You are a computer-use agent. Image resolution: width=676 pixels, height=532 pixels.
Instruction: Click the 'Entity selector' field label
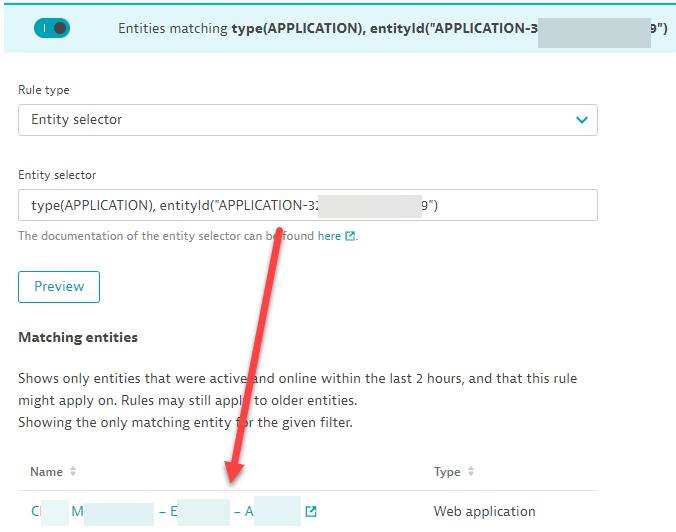pos(57,175)
